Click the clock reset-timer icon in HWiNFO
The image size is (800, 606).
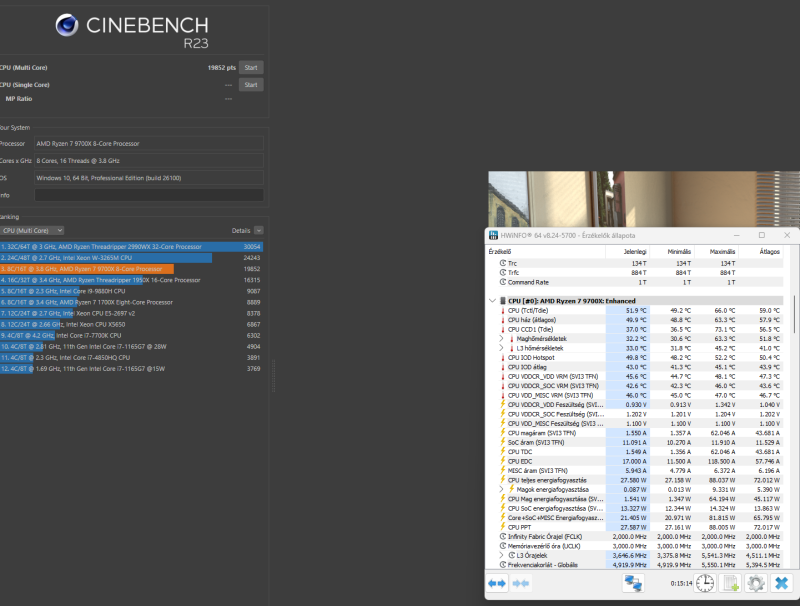(705, 583)
